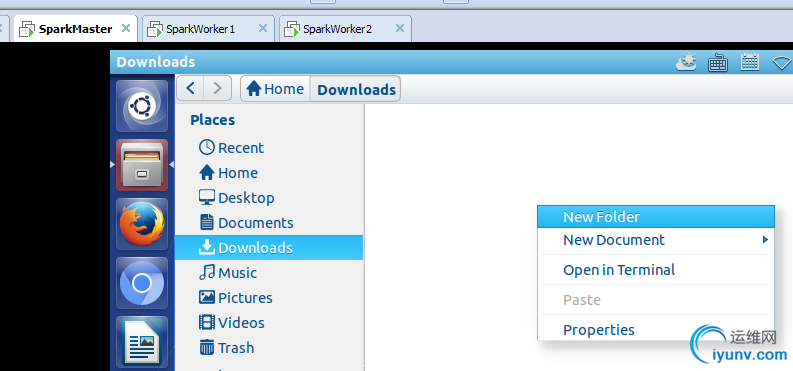Close the SparkWorker1 tab
Screen dimensions: 793x371
(x=262, y=28)
